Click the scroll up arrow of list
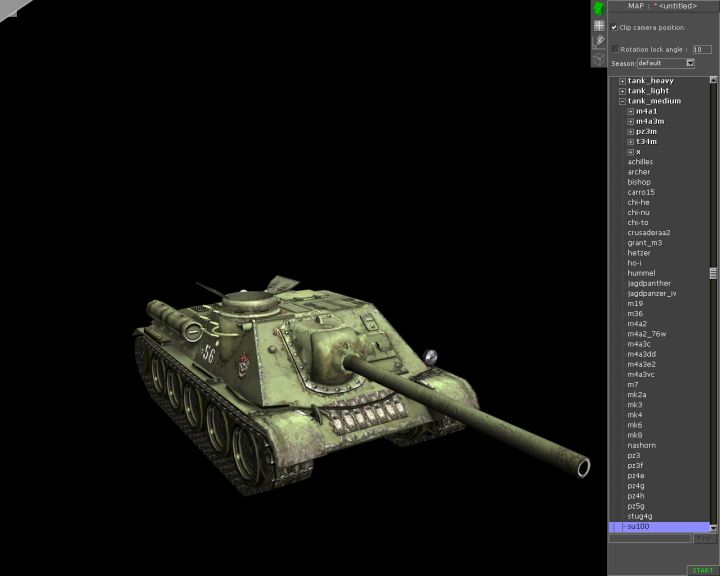Image resolution: width=720 pixels, height=576 pixels. coord(714,81)
